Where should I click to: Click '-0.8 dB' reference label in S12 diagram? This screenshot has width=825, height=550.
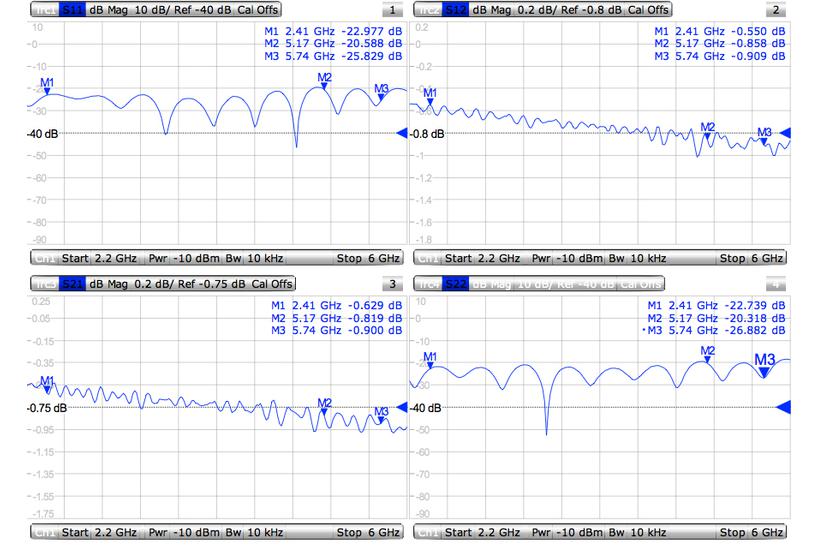427,134
